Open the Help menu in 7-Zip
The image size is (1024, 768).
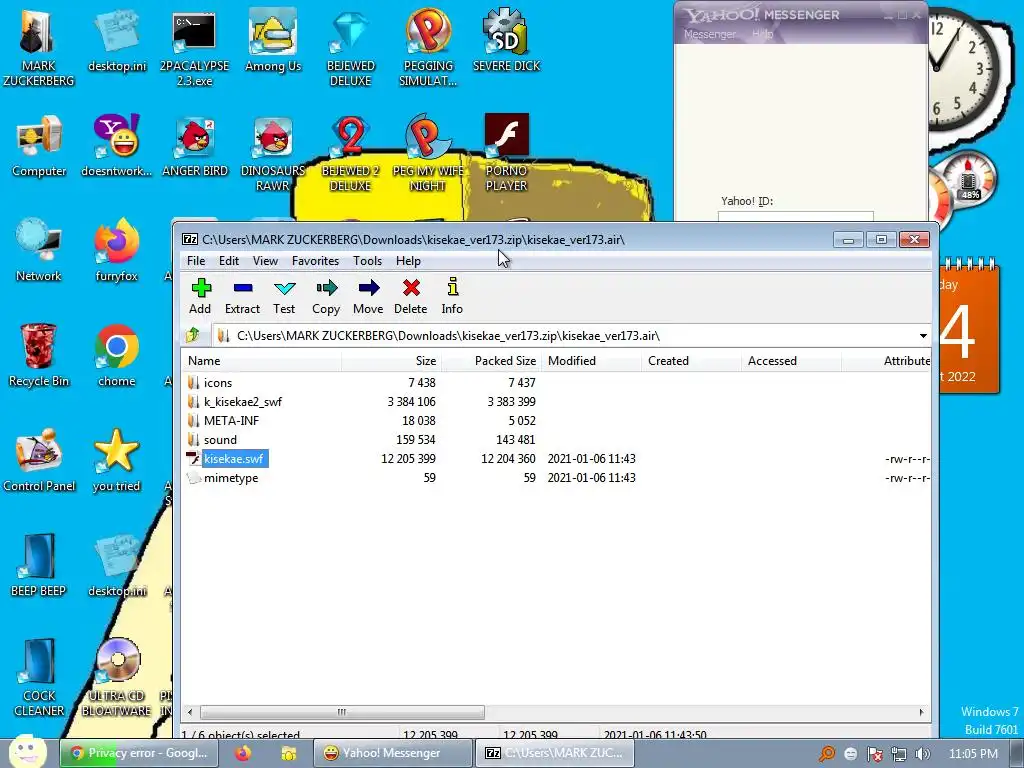[408, 261]
